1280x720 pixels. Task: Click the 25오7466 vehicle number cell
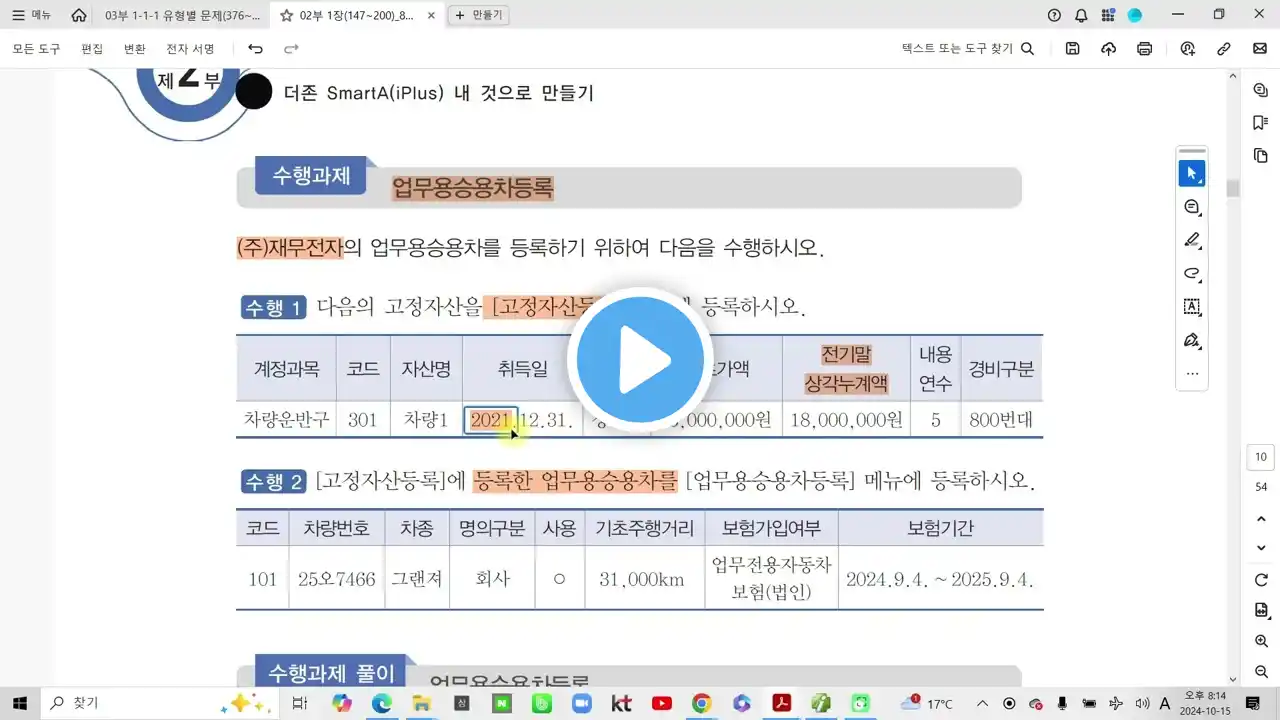coord(337,579)
